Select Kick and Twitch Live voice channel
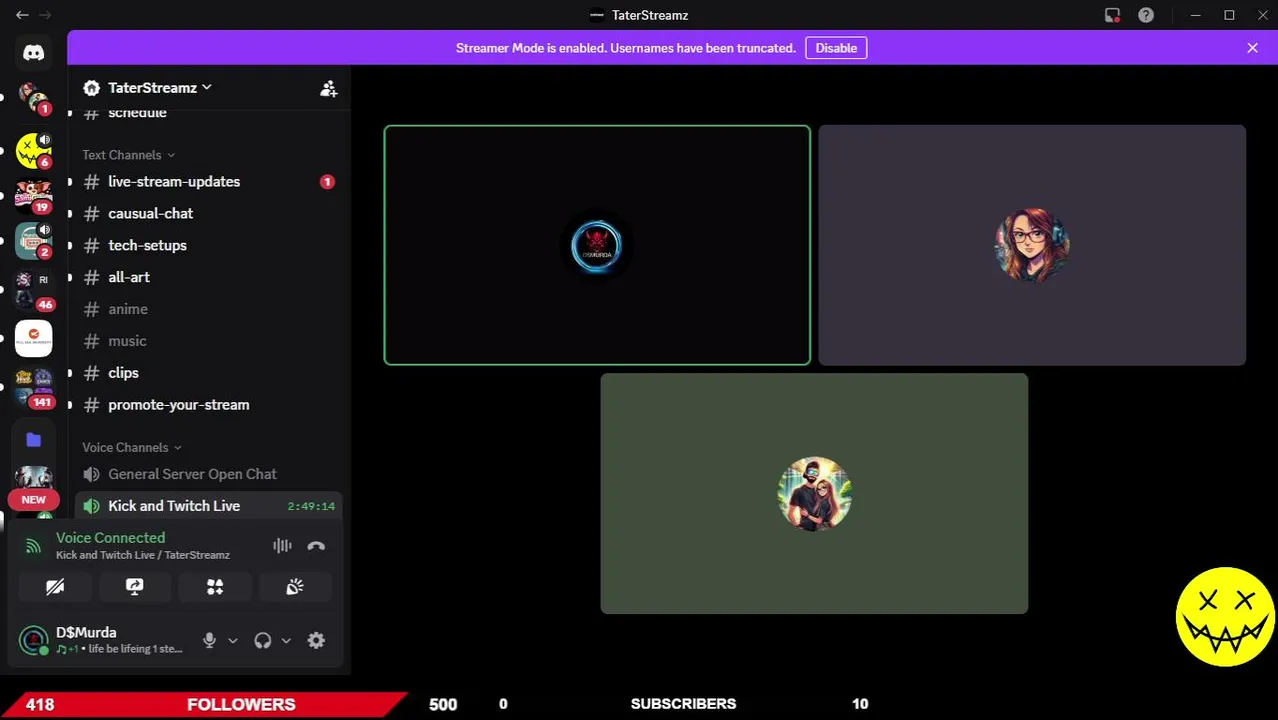Viewport: 1278px width, 720px height. pos(208,506)
